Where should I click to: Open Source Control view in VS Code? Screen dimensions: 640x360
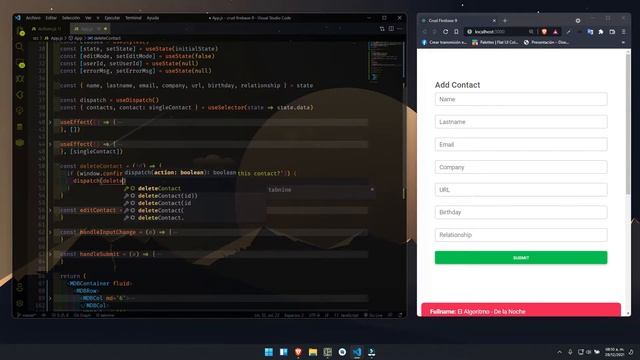coord(20,63)
